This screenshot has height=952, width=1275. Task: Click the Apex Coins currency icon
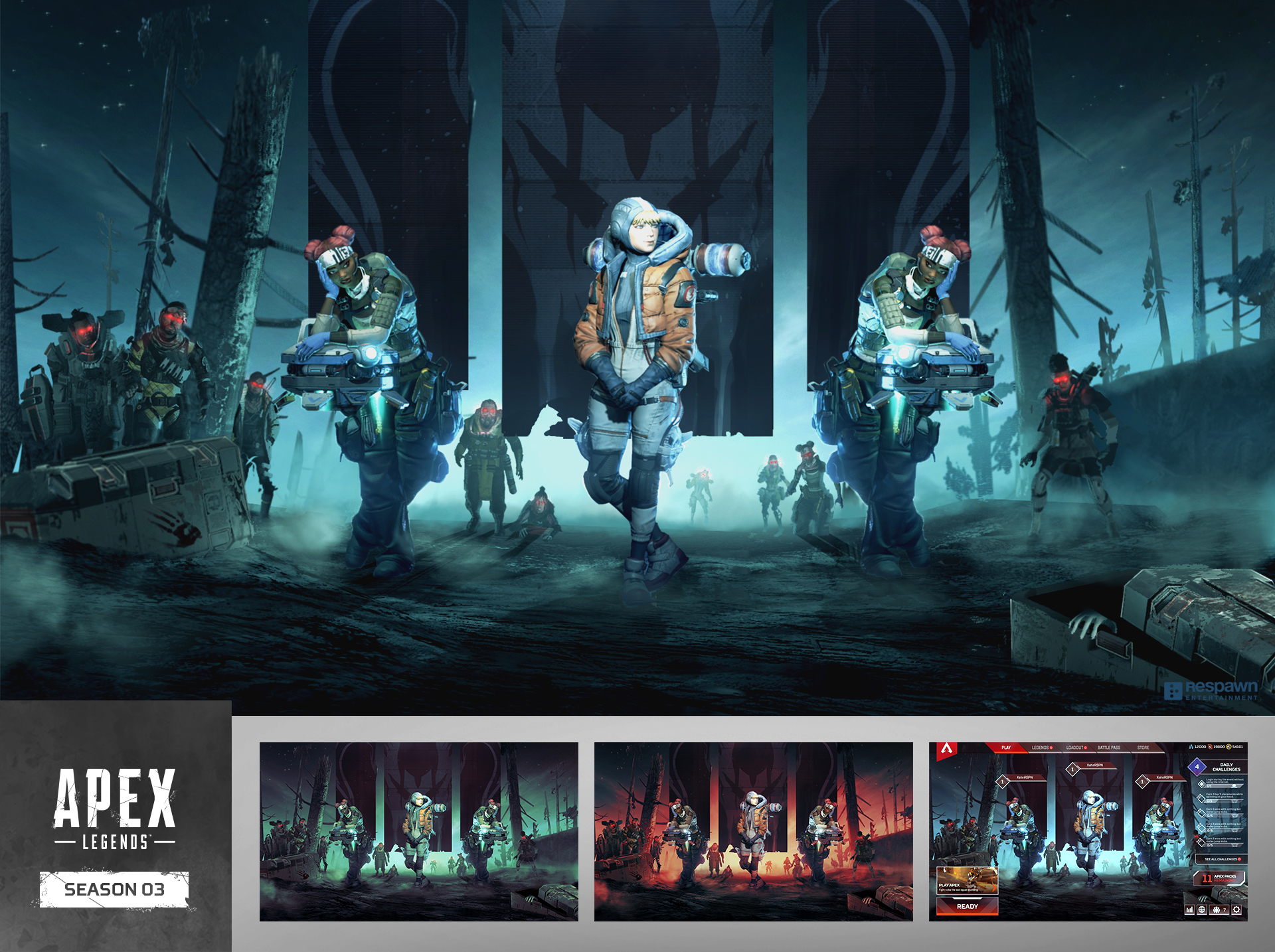pyautogui.click(x=1229, y=747)
